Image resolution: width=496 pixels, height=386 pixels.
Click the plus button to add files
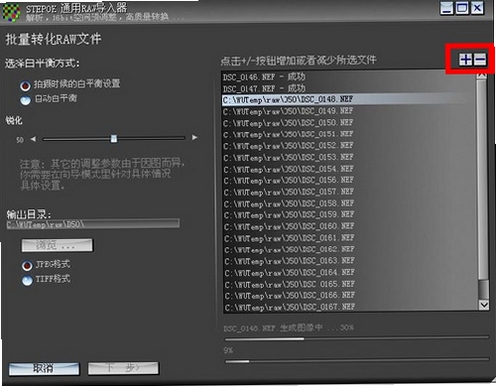click(x=465, y=60)
